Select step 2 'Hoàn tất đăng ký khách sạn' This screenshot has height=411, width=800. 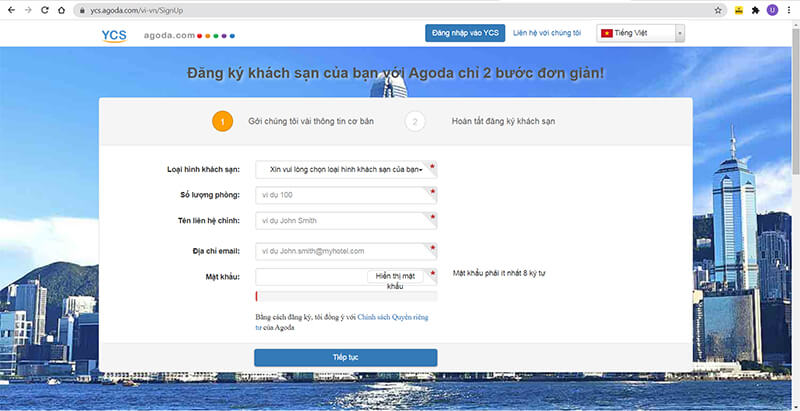pos(503,121)
